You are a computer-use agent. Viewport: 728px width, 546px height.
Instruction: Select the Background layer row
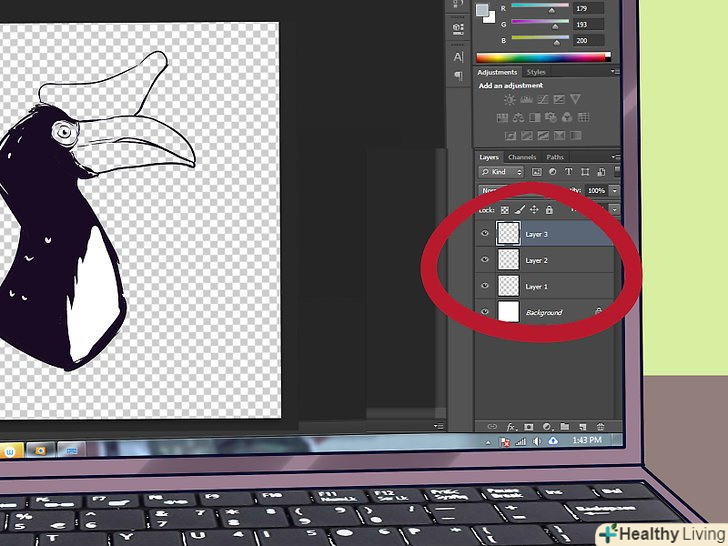545,312
